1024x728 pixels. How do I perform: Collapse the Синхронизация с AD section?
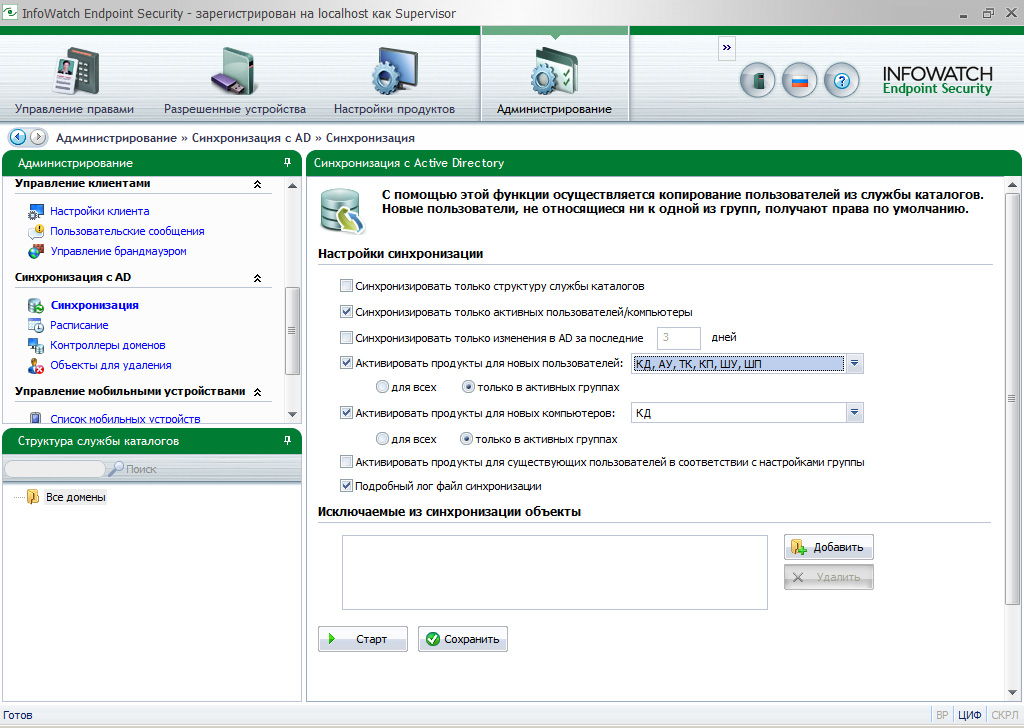tap(257, 278)
